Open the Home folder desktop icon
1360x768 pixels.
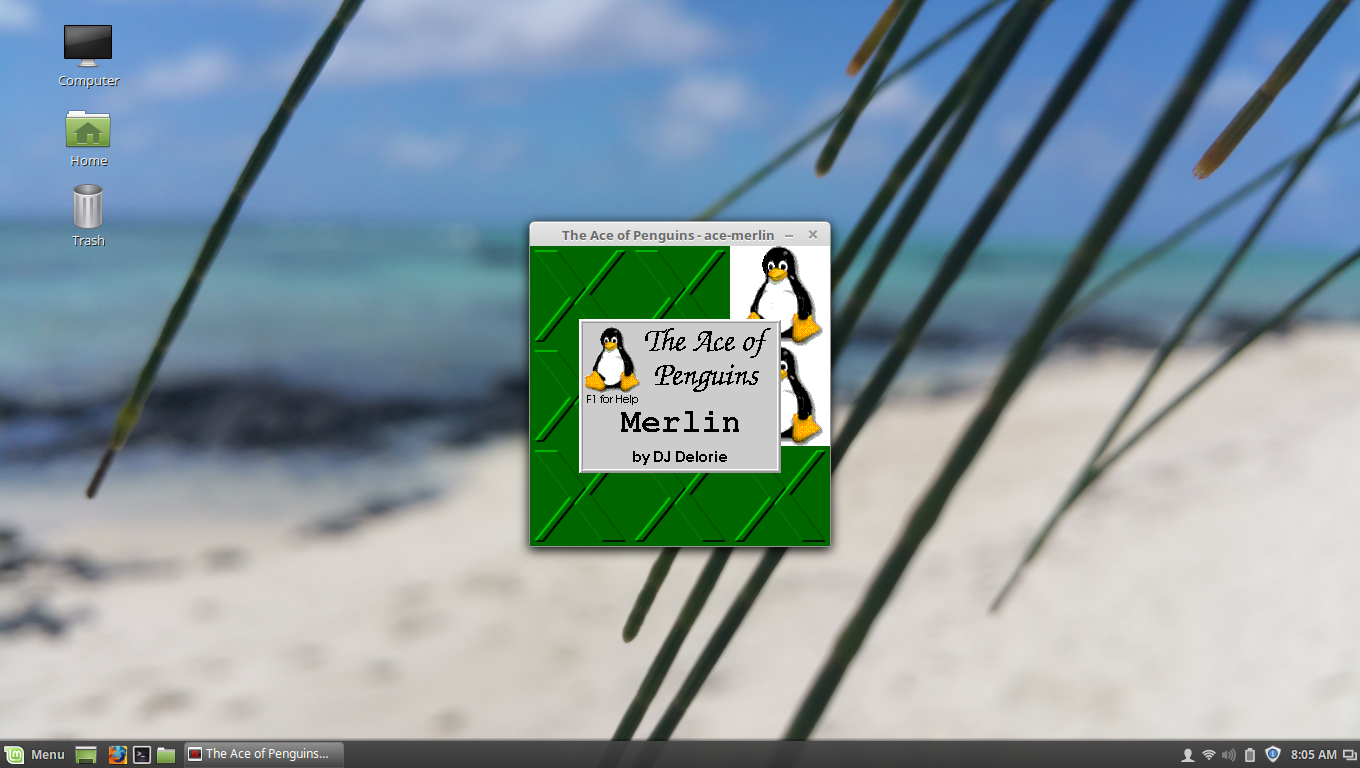tap(88, 137)
